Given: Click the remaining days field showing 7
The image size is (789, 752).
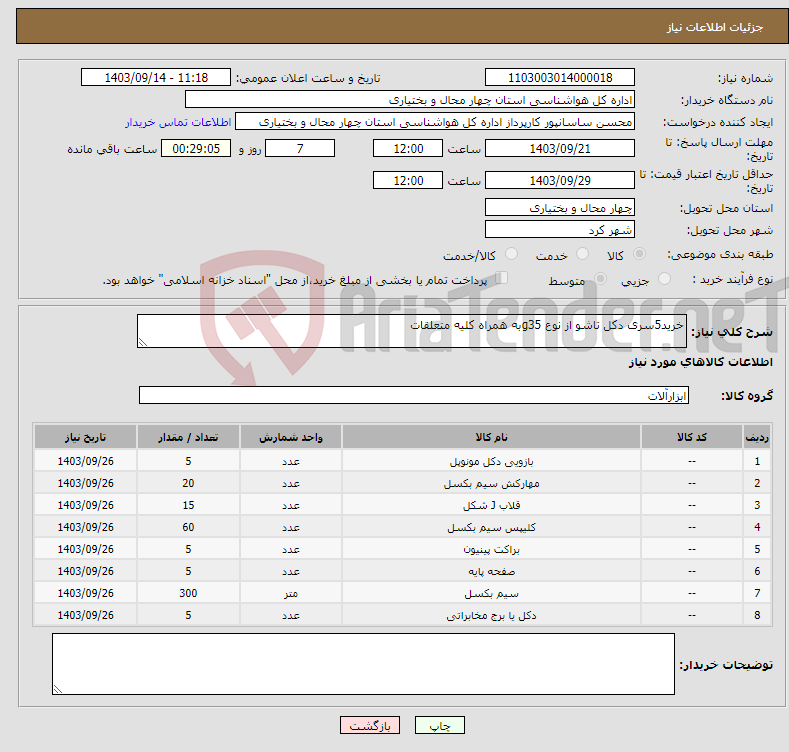Looking at the screenshot, I should pos(300,148).
